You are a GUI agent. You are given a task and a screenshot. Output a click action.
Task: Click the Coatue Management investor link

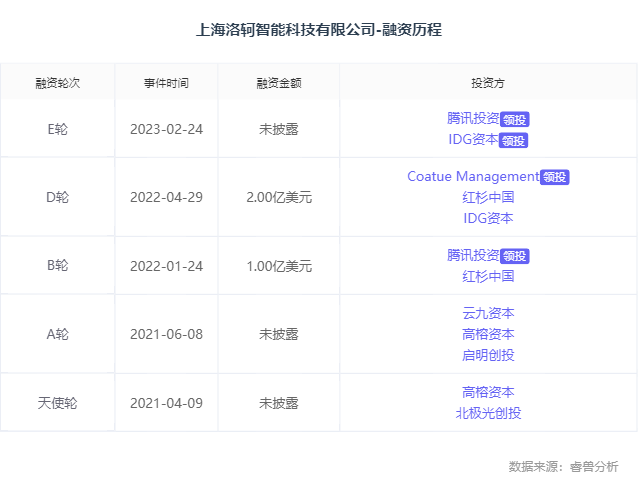point(473,177)
